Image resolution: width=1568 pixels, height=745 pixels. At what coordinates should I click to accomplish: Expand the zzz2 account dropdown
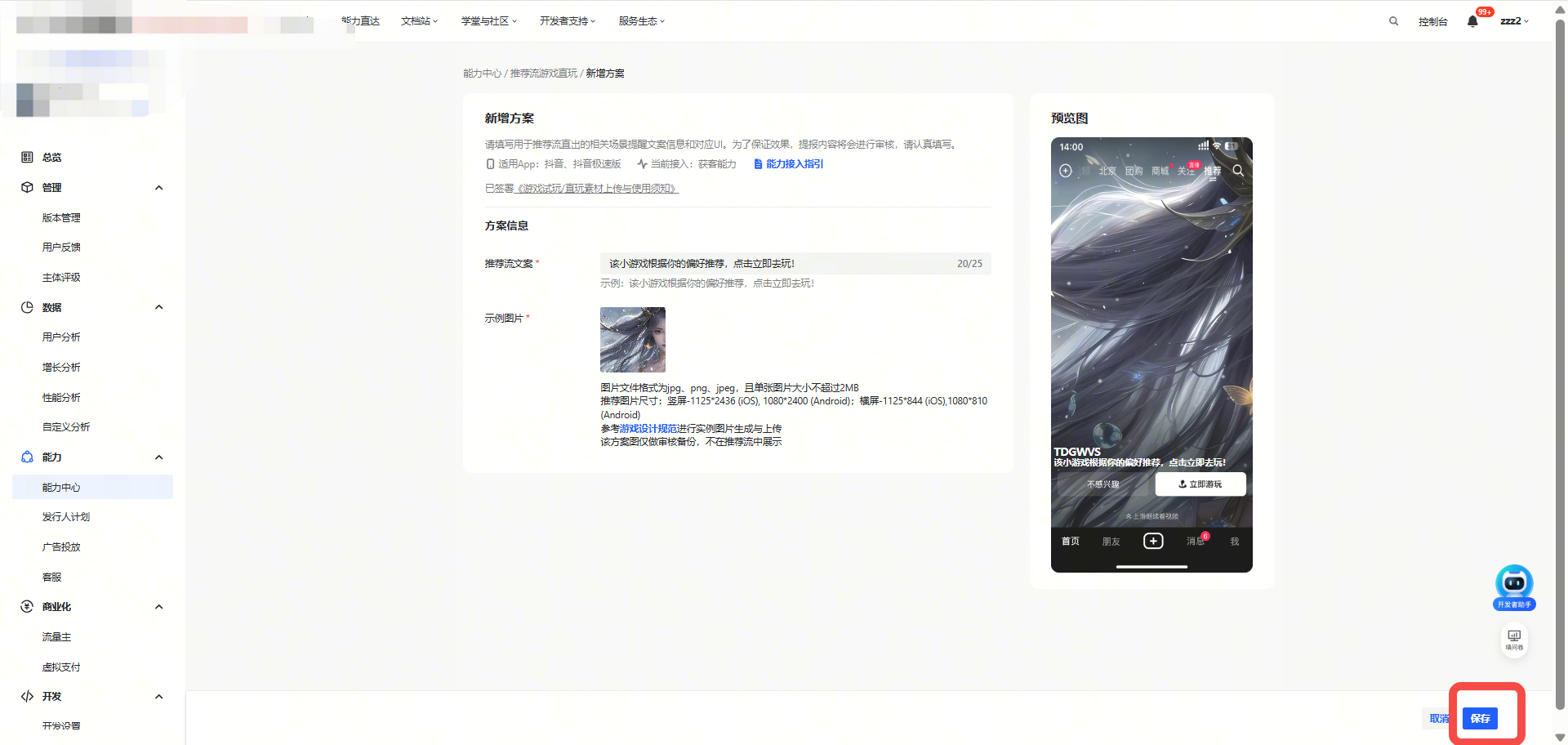point(1514,21)
